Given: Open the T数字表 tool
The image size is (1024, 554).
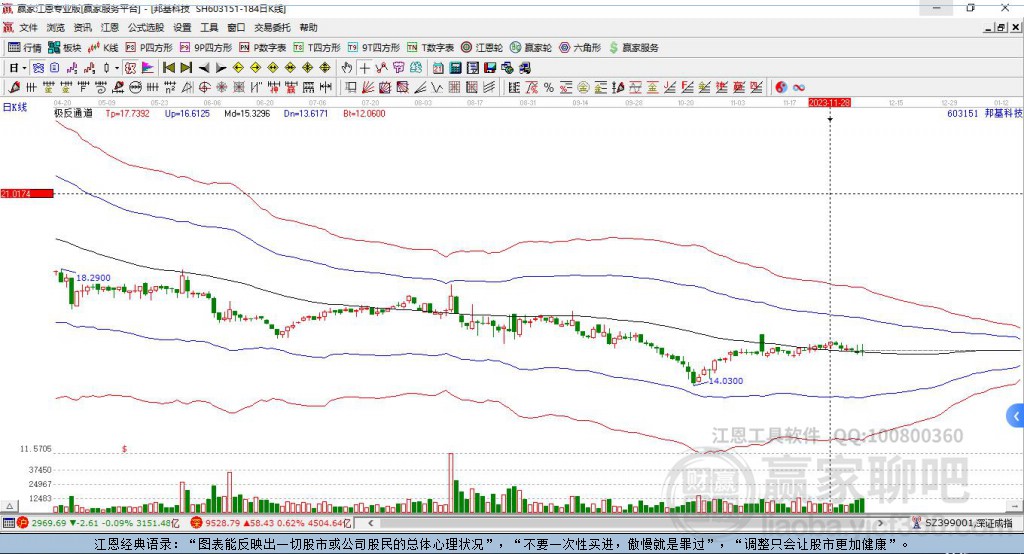Looking at the screenshot, I should click(430, 48).
